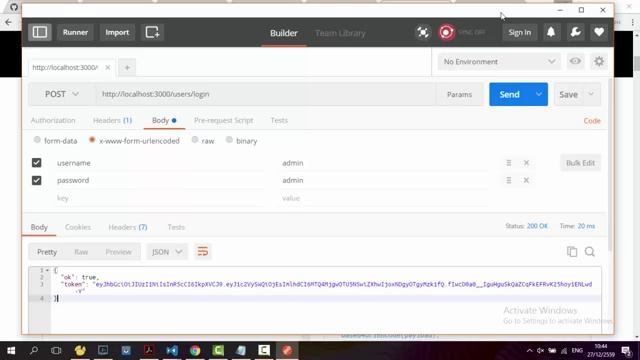The height and width of the screenshot is (360, 640).
Task: Uncheck the password parameter checkbox
Action: click(x=36, y=180)
